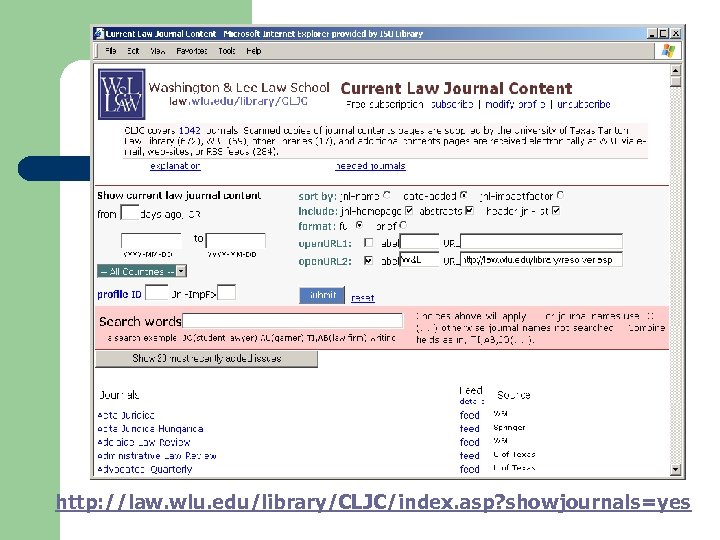Open the Advocates' Quarterly link
The image size is (720, 540).
(x=145, y=469)
